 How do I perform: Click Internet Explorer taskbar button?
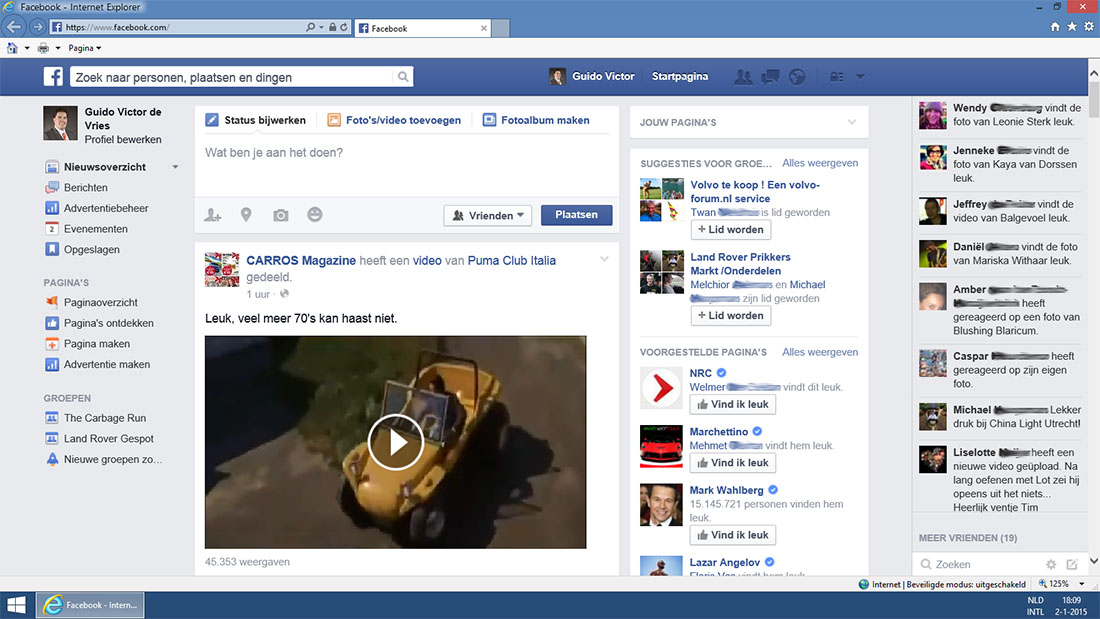pyautogui.click(x=90, y=605)
